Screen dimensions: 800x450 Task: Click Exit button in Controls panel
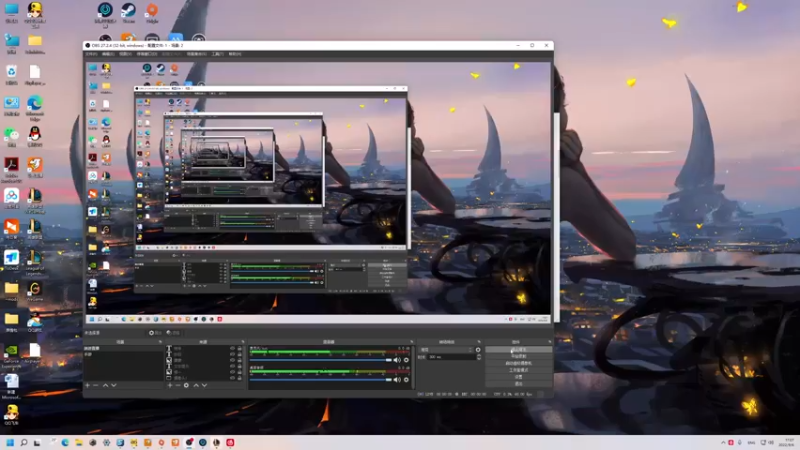coord(518,384)
